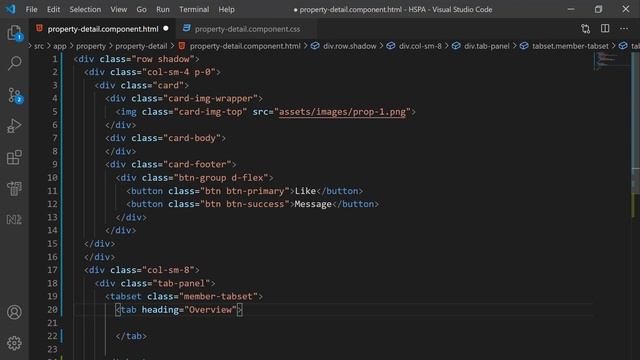Select the src breadcrumb
Screen dimensions: 640x360
tap(39, 46)
